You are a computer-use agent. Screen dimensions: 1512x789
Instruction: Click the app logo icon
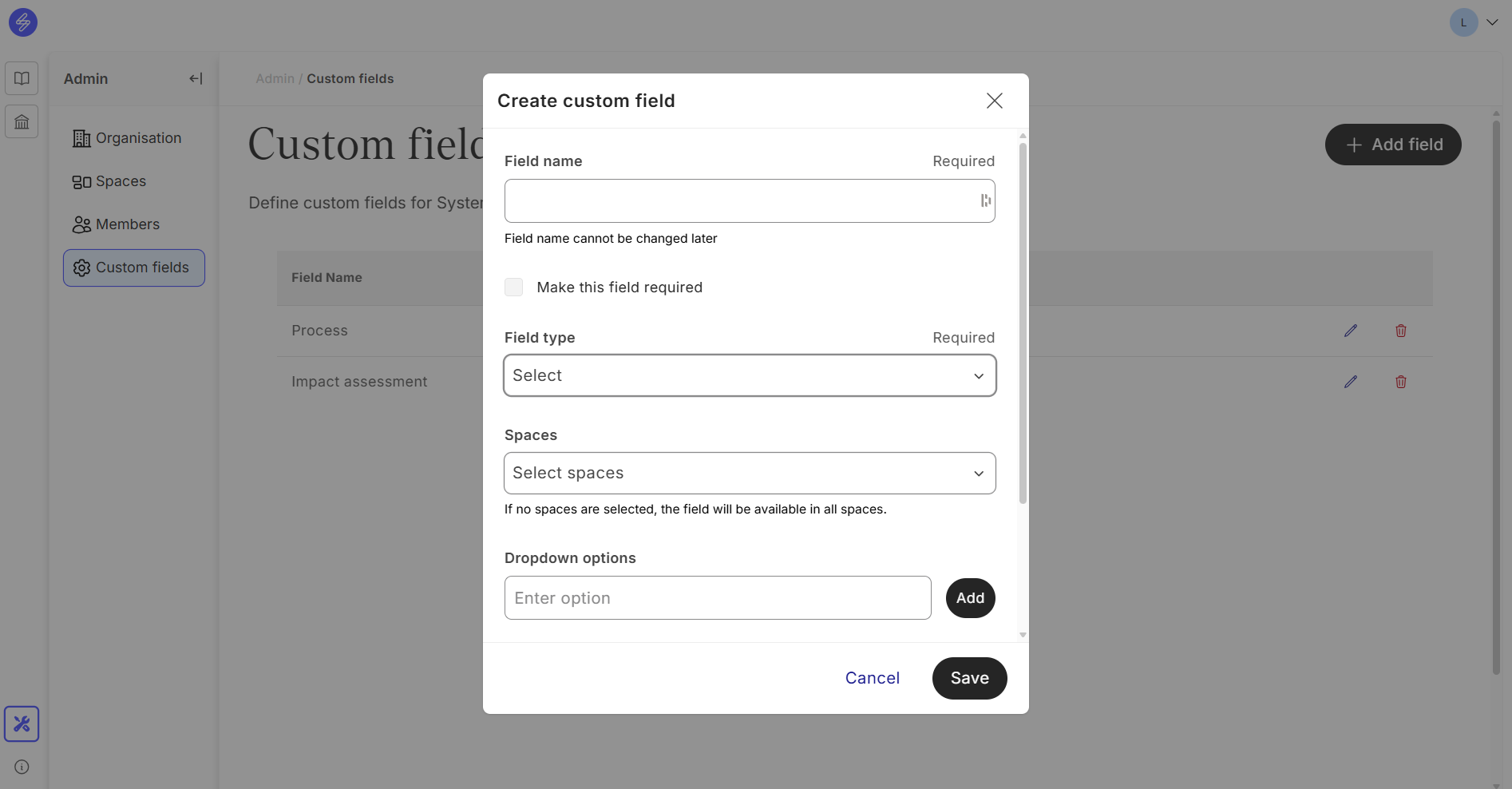[23, 22]
